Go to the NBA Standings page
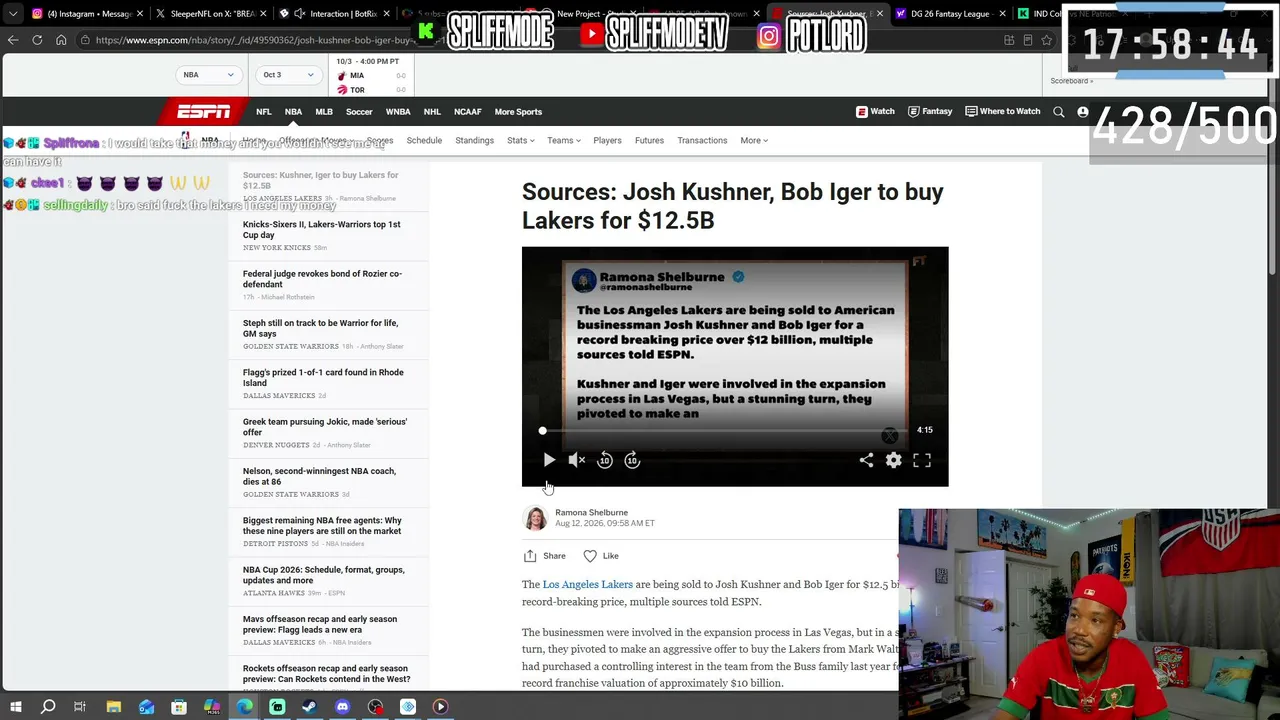 click(x=474, y=141)
